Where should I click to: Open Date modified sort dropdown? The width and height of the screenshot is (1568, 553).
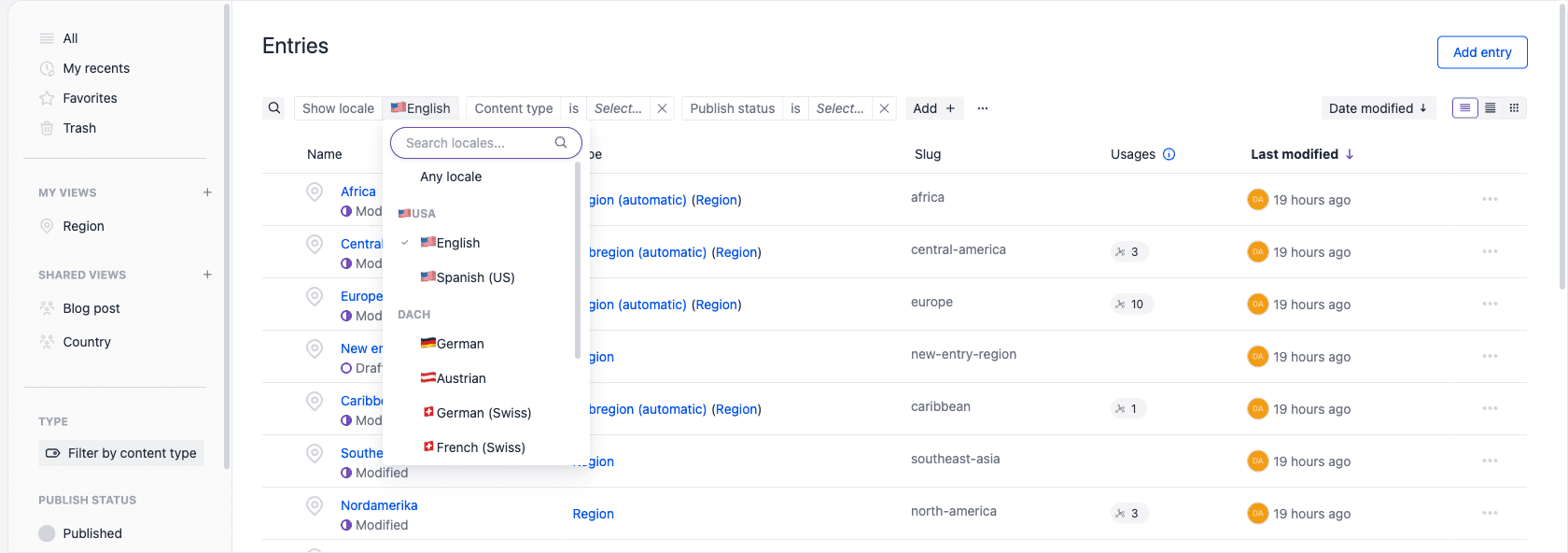(1379, 108)
